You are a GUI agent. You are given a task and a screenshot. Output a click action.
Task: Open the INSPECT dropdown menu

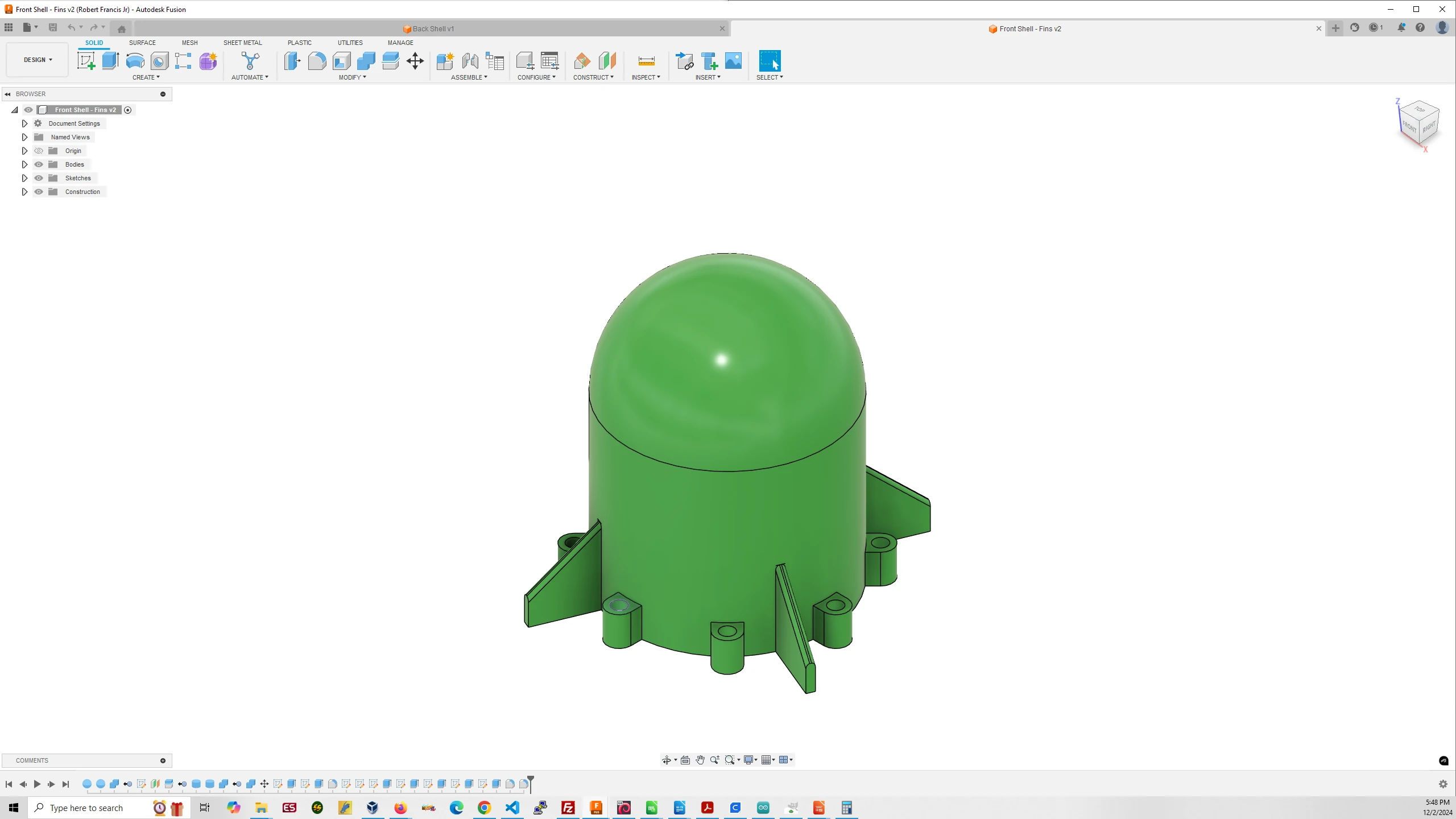(646, 77)
